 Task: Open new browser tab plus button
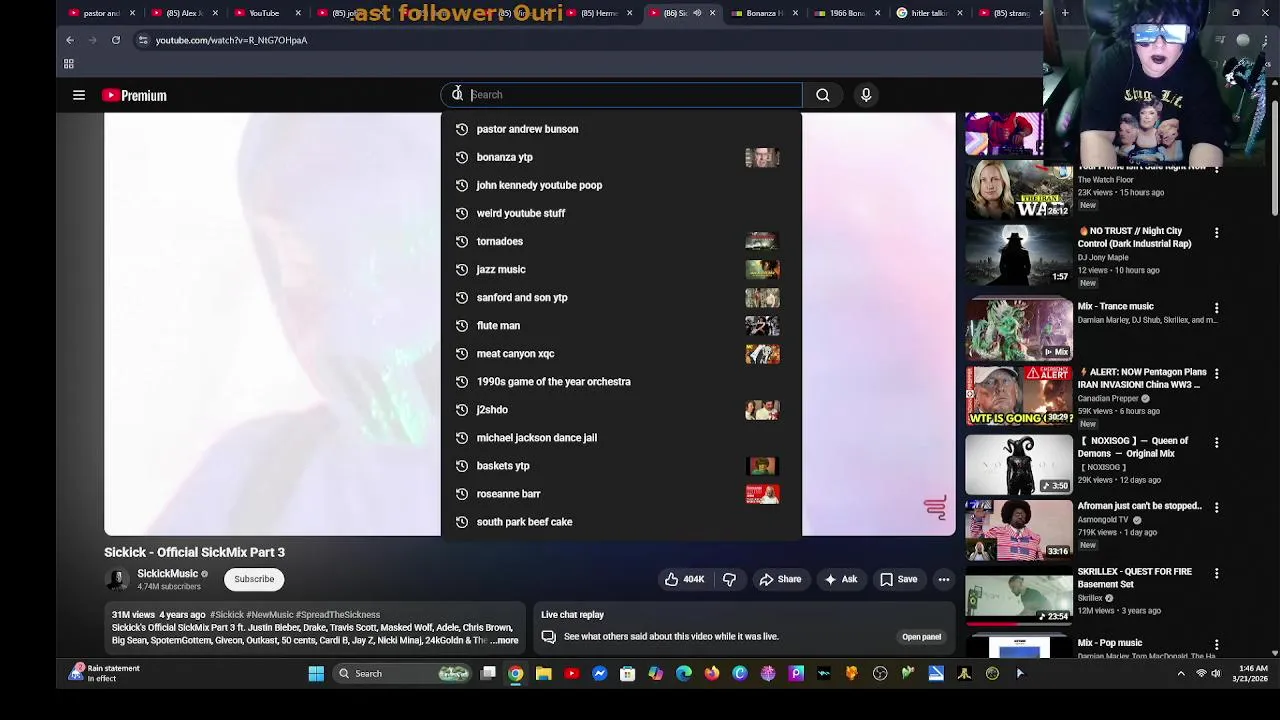tap(1065, 13)
